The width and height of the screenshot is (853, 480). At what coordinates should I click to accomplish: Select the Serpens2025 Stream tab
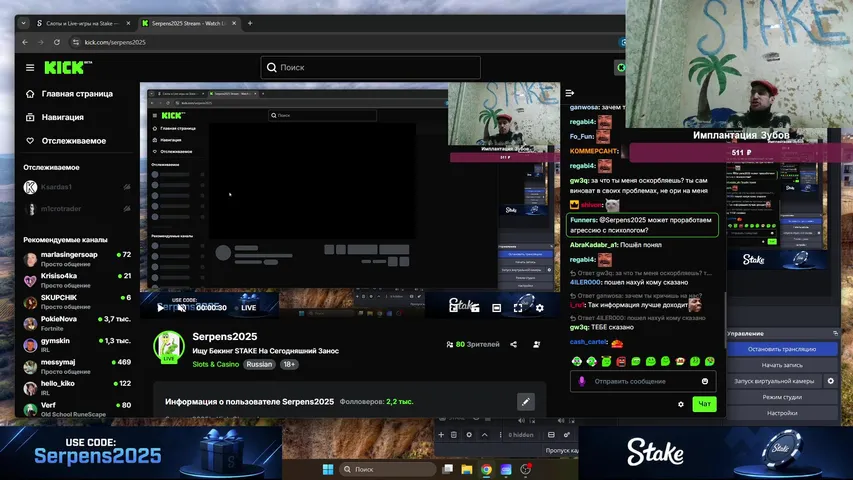point(187,23)
